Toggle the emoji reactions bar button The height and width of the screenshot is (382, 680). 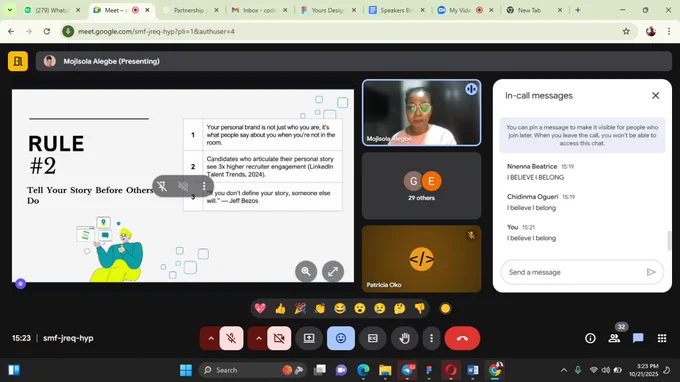[341, 338]
